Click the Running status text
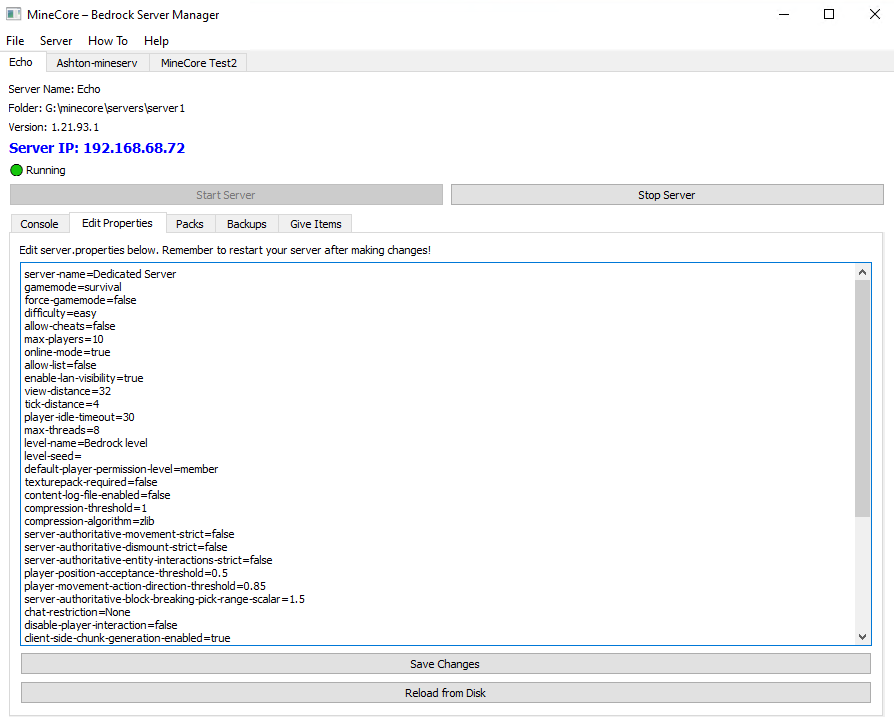894x723 pixels. tap(46, 170)
